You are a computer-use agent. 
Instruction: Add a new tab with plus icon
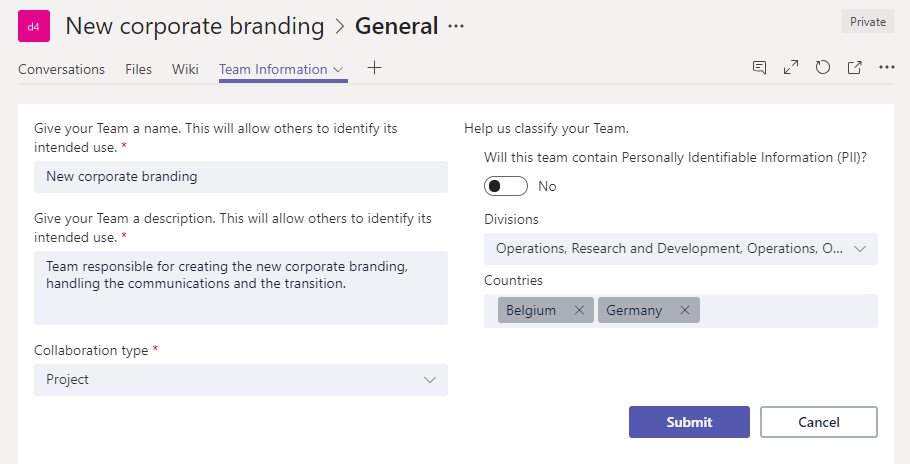pyautogui.click(x=374, y=68)
